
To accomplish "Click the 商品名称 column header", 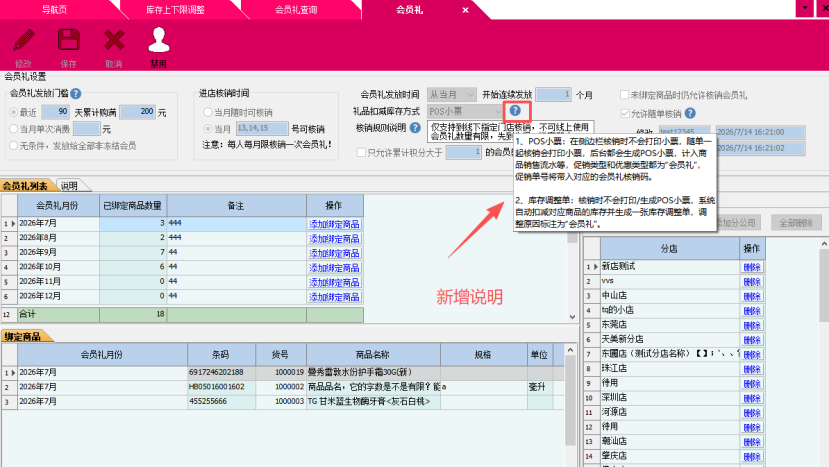I will [373, 355].
